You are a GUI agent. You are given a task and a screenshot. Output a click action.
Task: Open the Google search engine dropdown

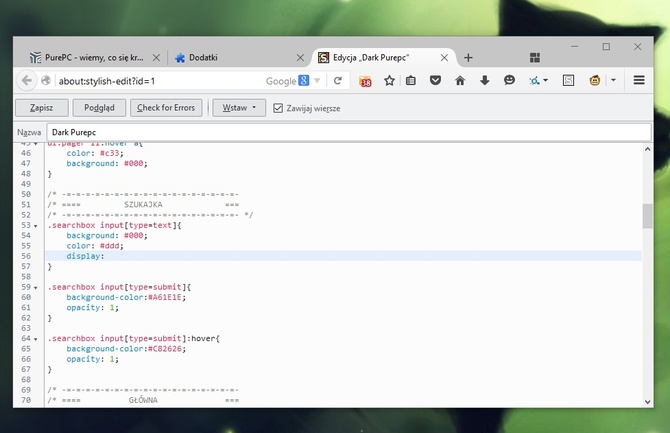[304, 80]
